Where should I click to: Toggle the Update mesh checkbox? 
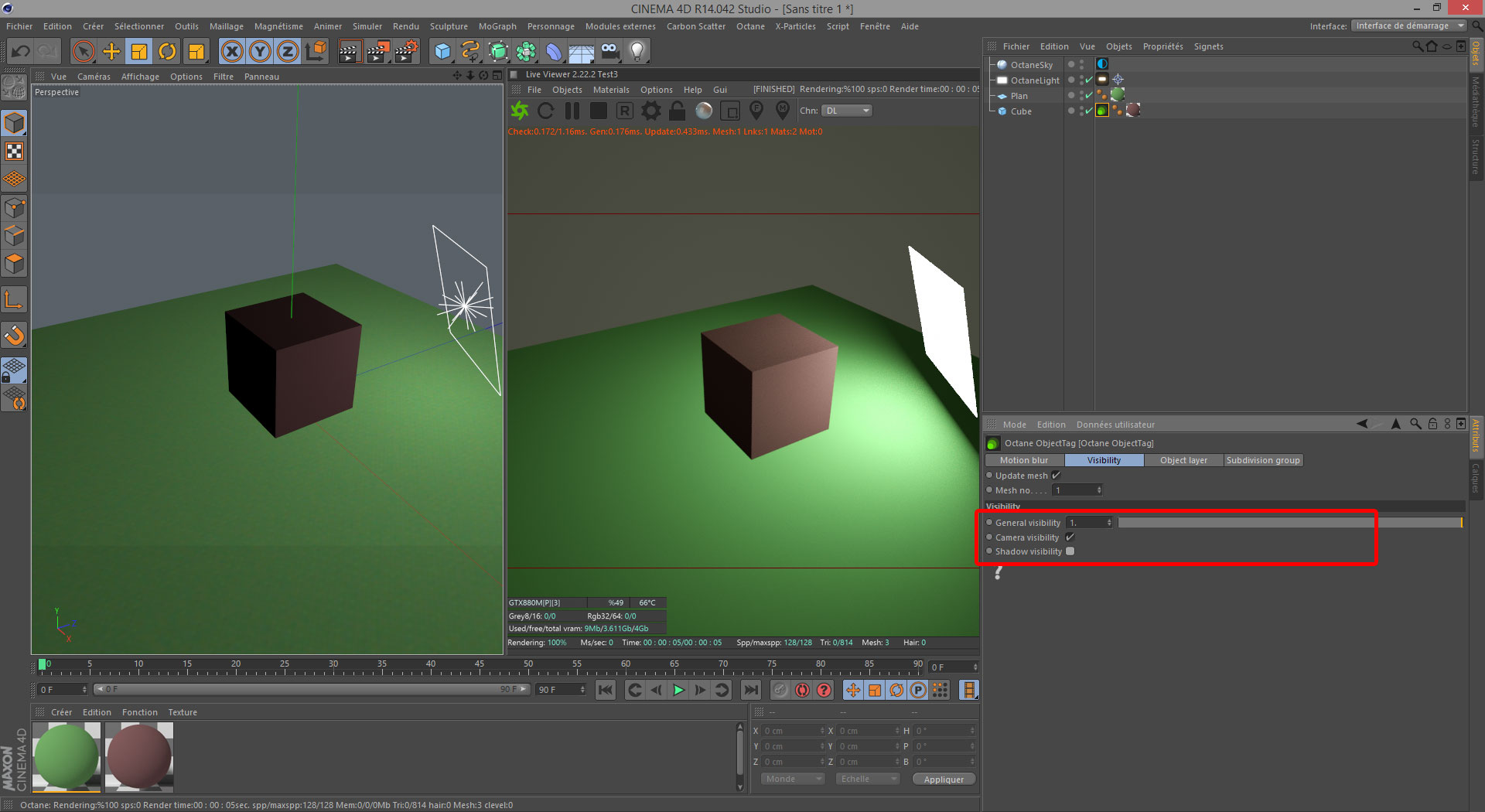coord(1056,476)
